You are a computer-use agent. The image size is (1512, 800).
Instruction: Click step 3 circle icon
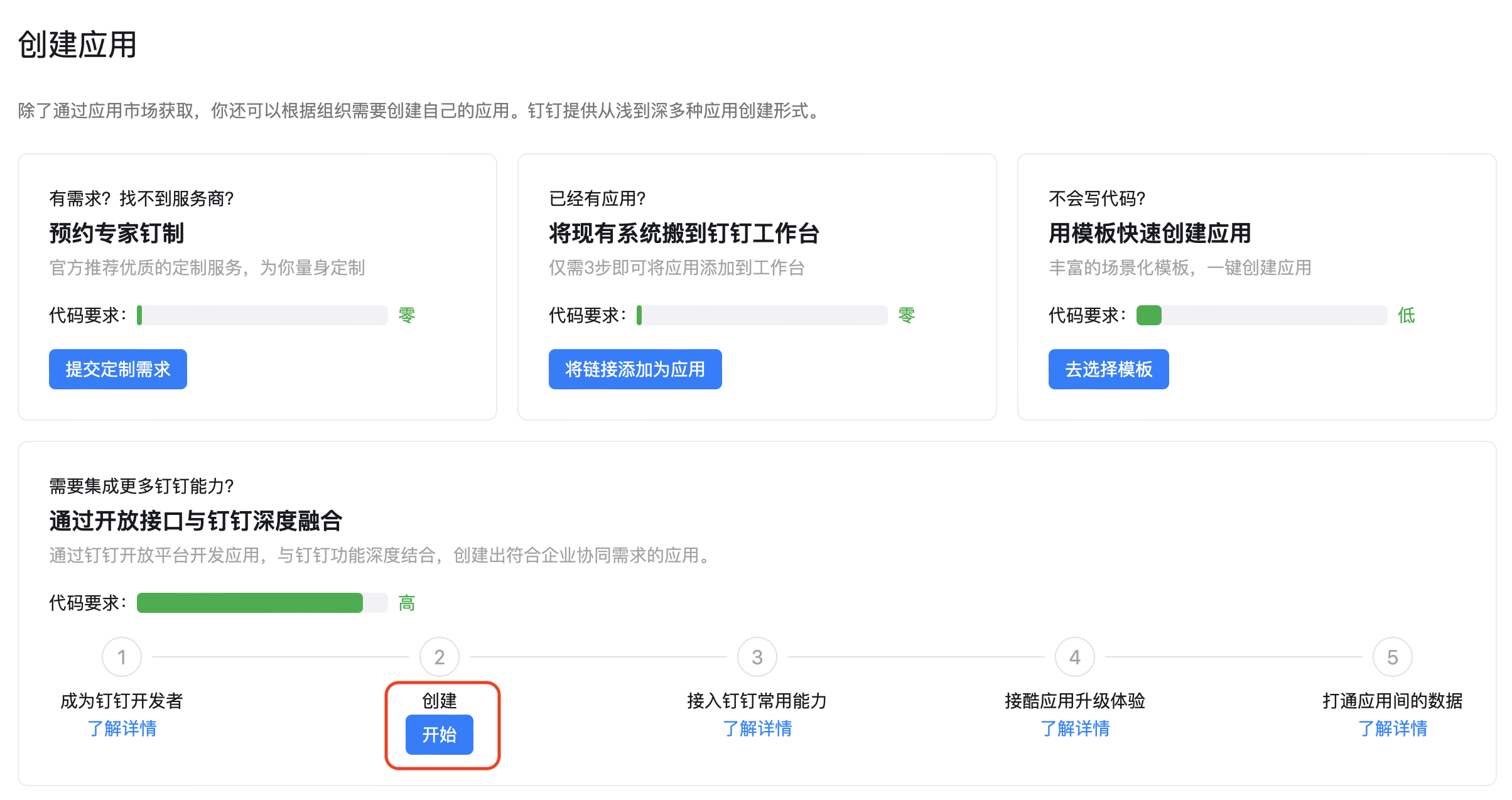[x=757, y=657]
